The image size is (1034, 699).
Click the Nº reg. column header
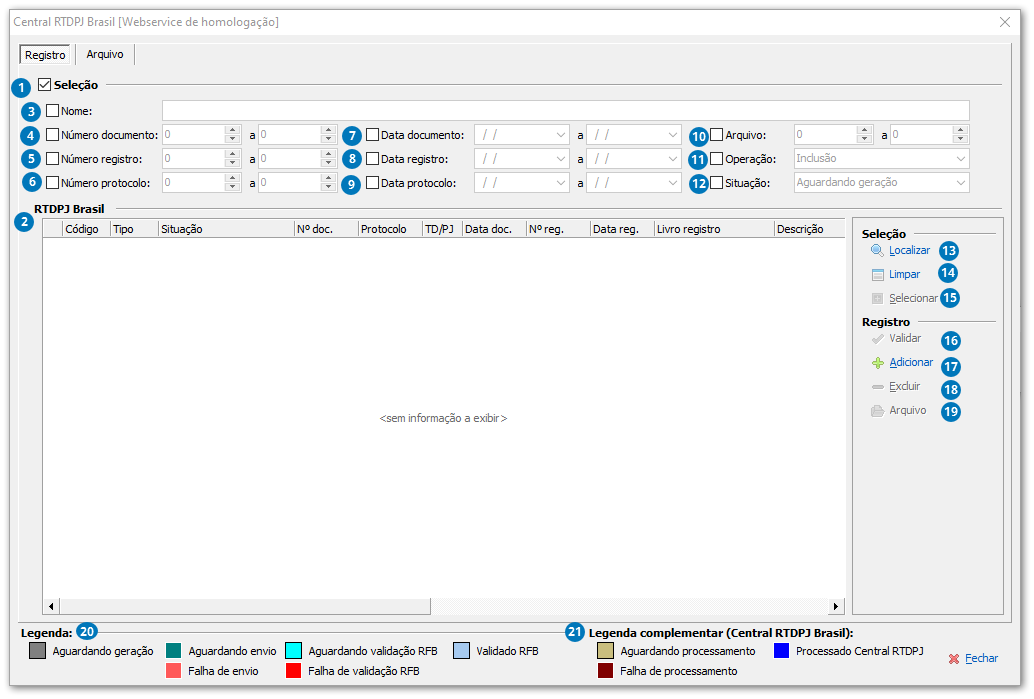pyautogui.click(x=559, y=229)
